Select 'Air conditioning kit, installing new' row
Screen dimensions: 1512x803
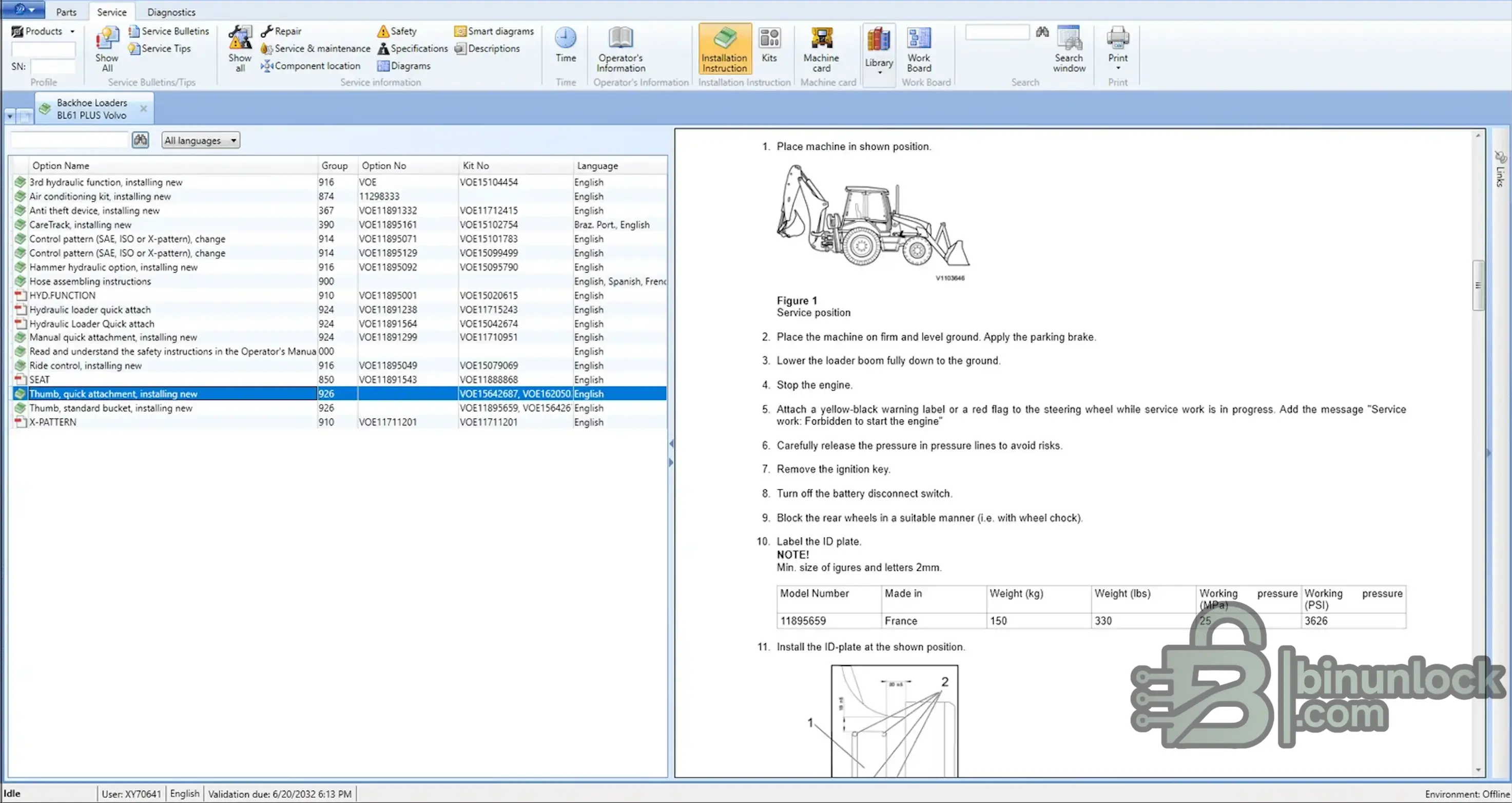tap(339, 197)
